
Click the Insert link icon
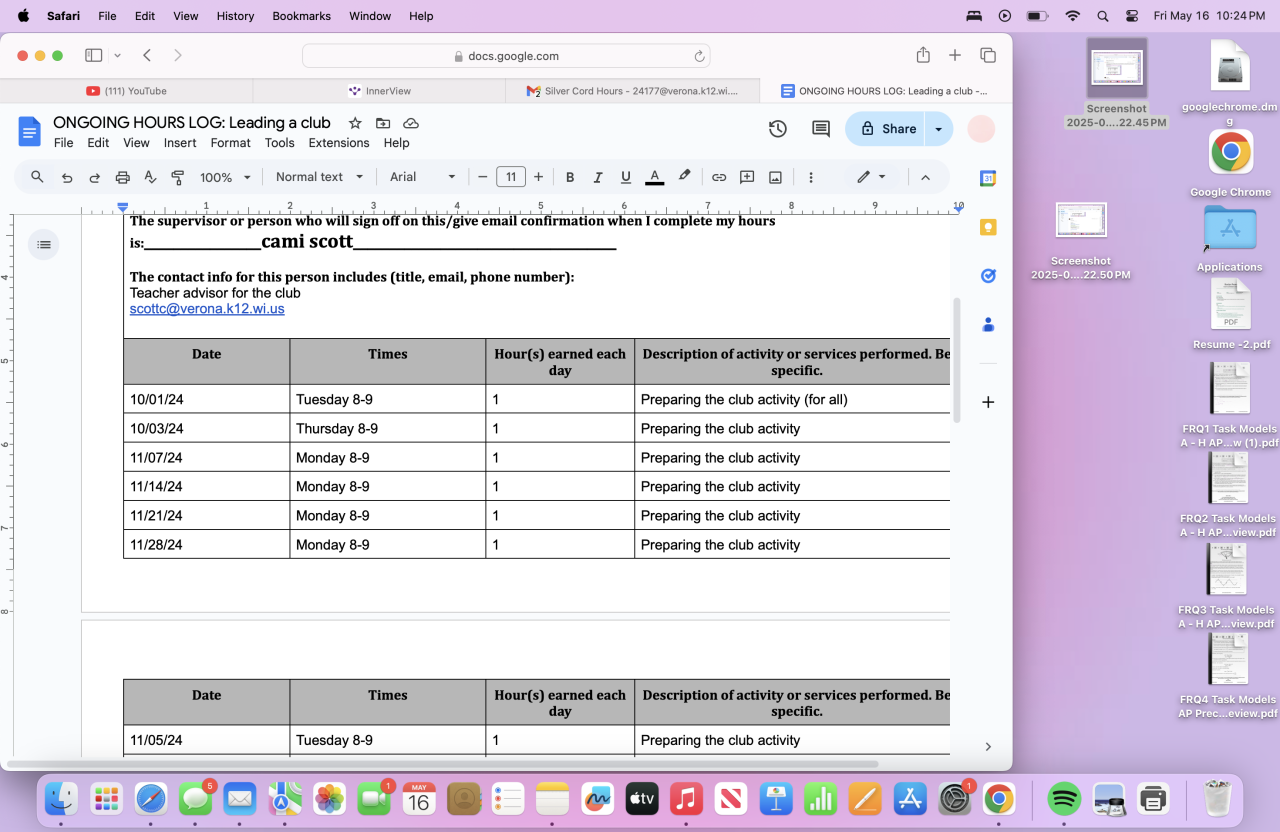tap(719, 177)
